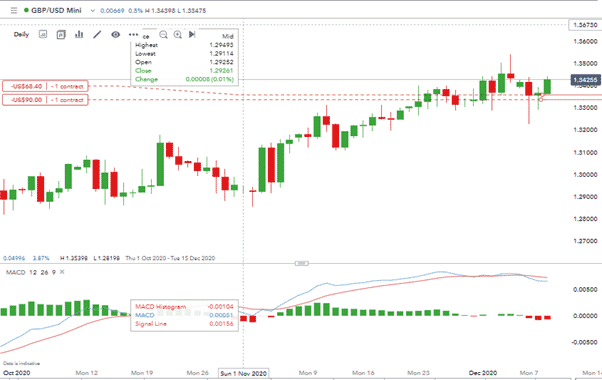This screenshot has height=380, width=602.
Task: Click the Dec 2020 label on time axis
Action: click(483, 373)
